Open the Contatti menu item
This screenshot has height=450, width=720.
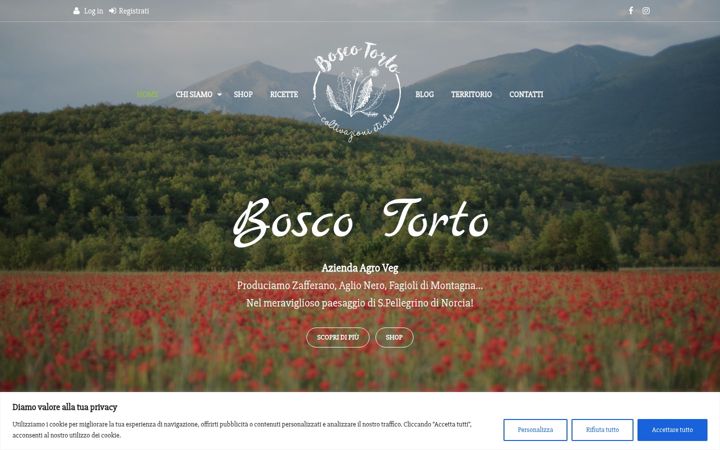pos(526,94)
